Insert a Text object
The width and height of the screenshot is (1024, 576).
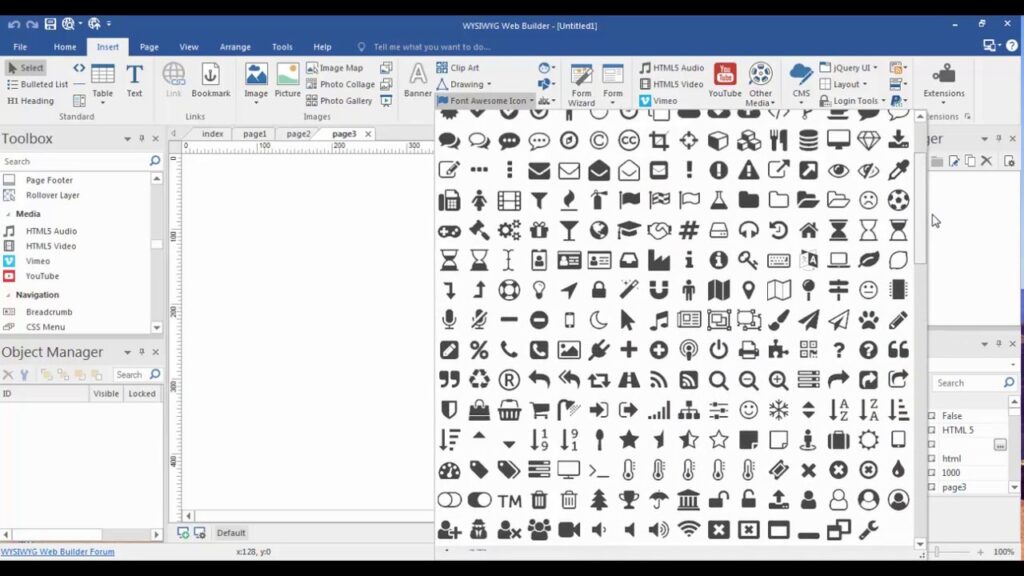coord(134,81)
